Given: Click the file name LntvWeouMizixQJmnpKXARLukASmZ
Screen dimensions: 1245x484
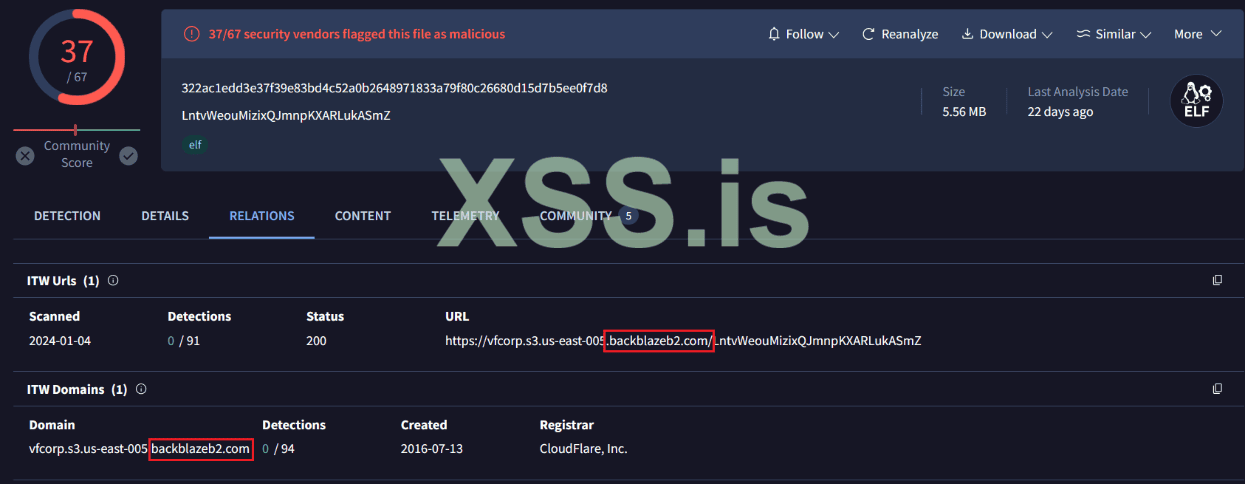Looking at the screenshot, I should pos(286,115).
